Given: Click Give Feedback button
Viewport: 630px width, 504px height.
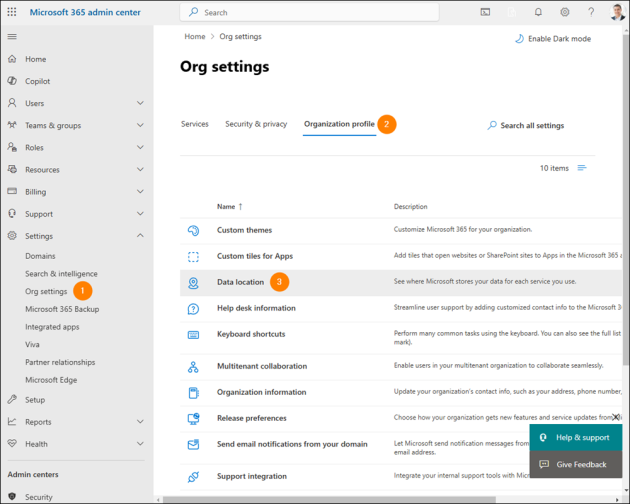Looking at the screenshot, I should coord(576,464).
